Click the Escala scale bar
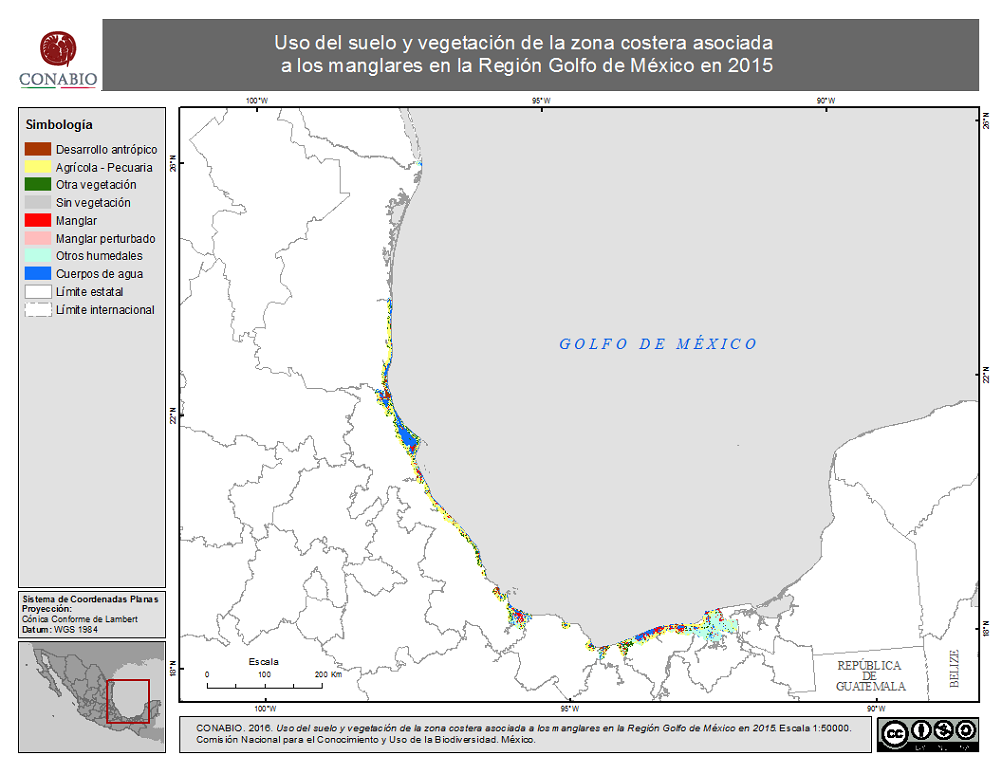1002x774 pixels. (x=264, y=682)
